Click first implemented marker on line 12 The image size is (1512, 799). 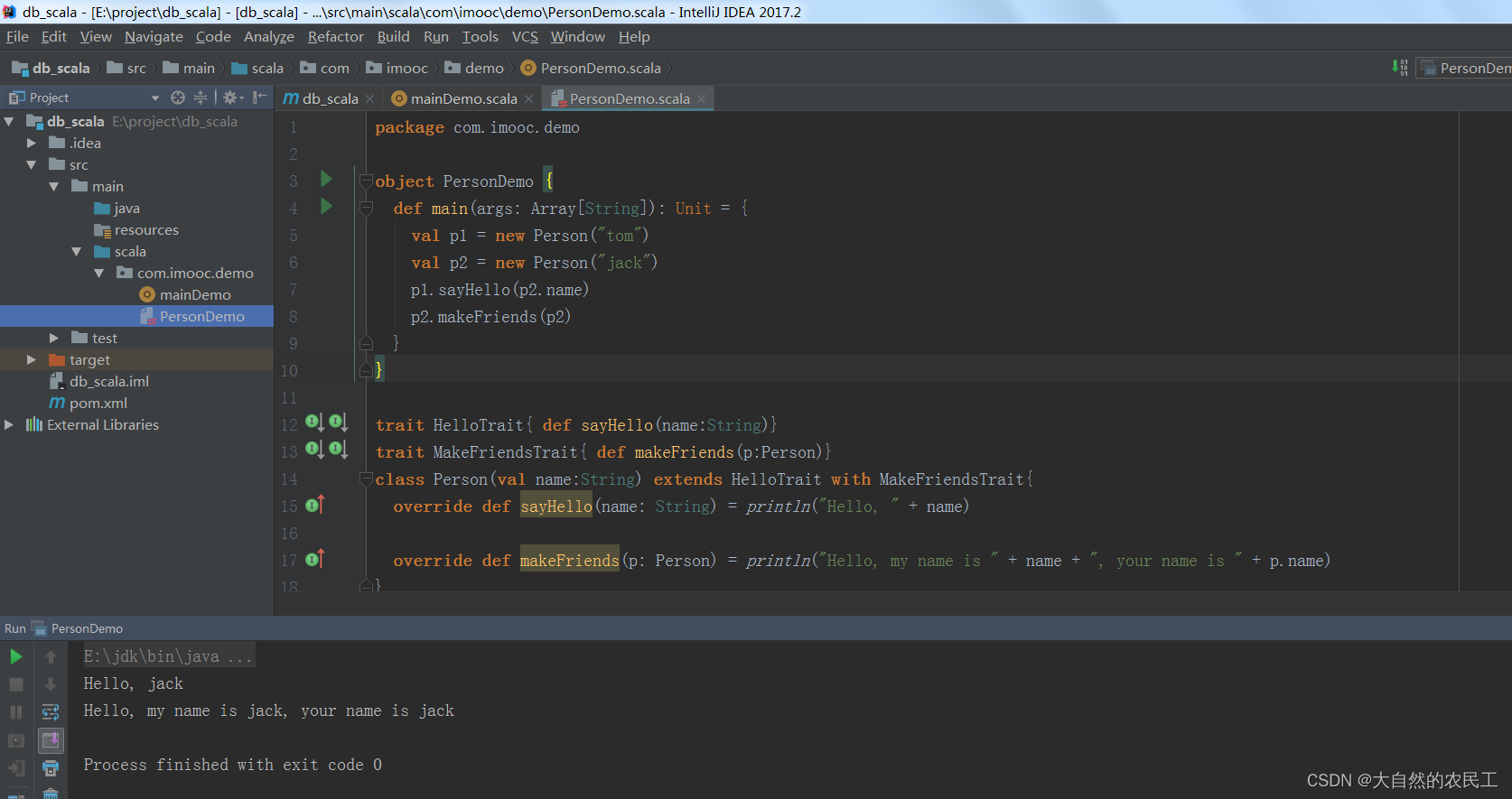[x=314, y=423]
